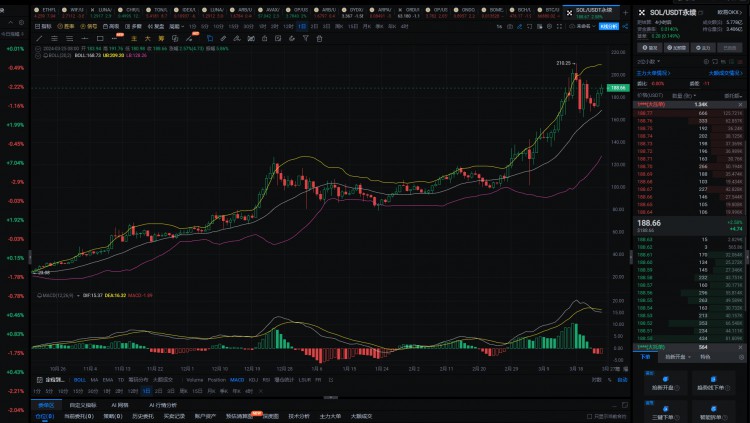Screen dimensions: 750x423
Task: Toggle the TD main indicator
Action: 121,380
